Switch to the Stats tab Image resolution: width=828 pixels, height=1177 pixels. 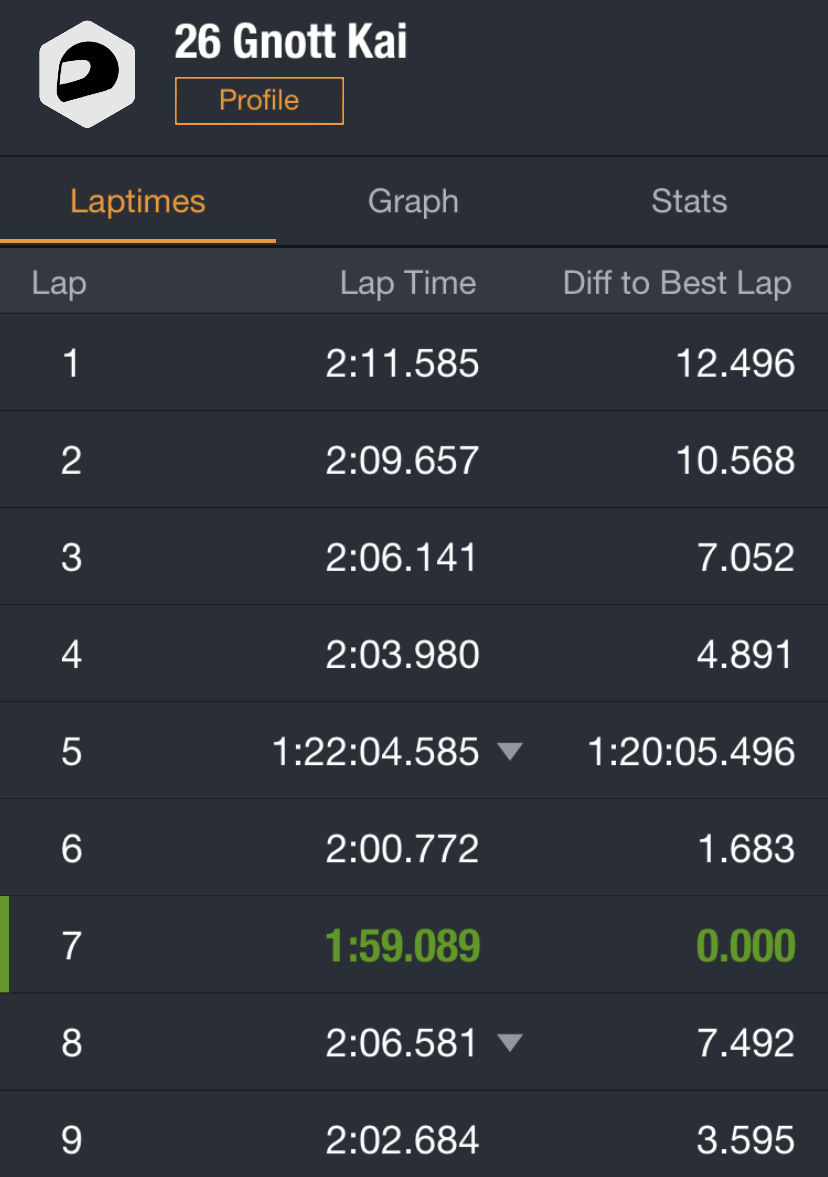(x=689, y=201)
